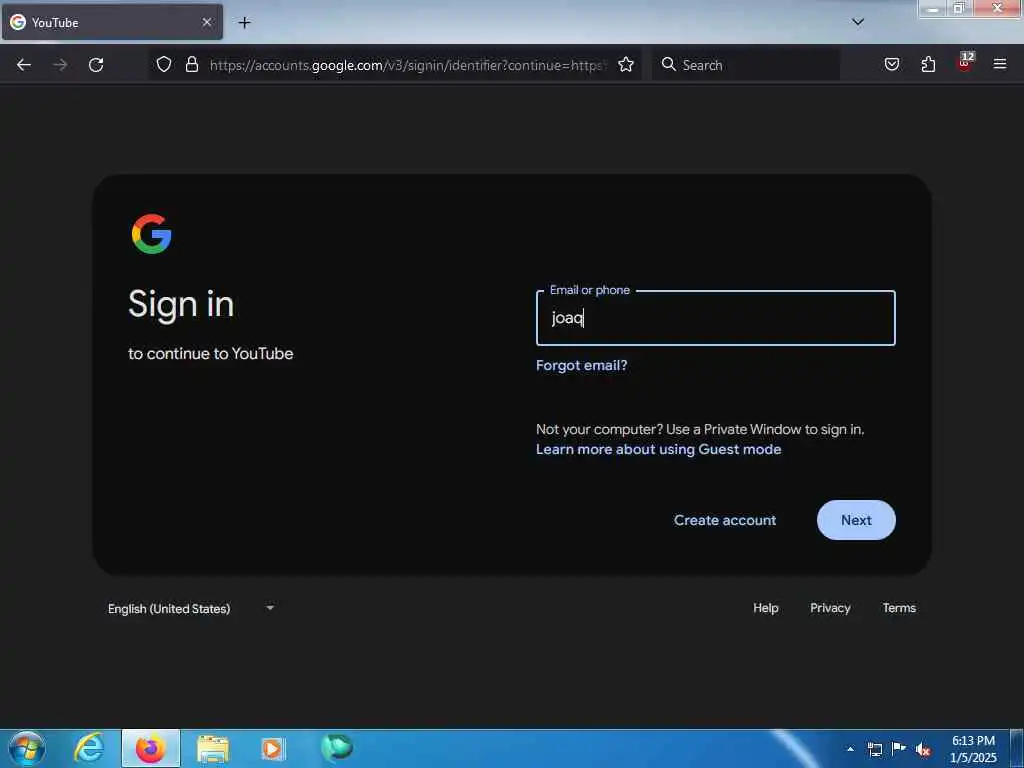The width and height of the screenshot is (1024, 768).
Task: Open the English (United States) language dropdown
Action: pos(191,609)
